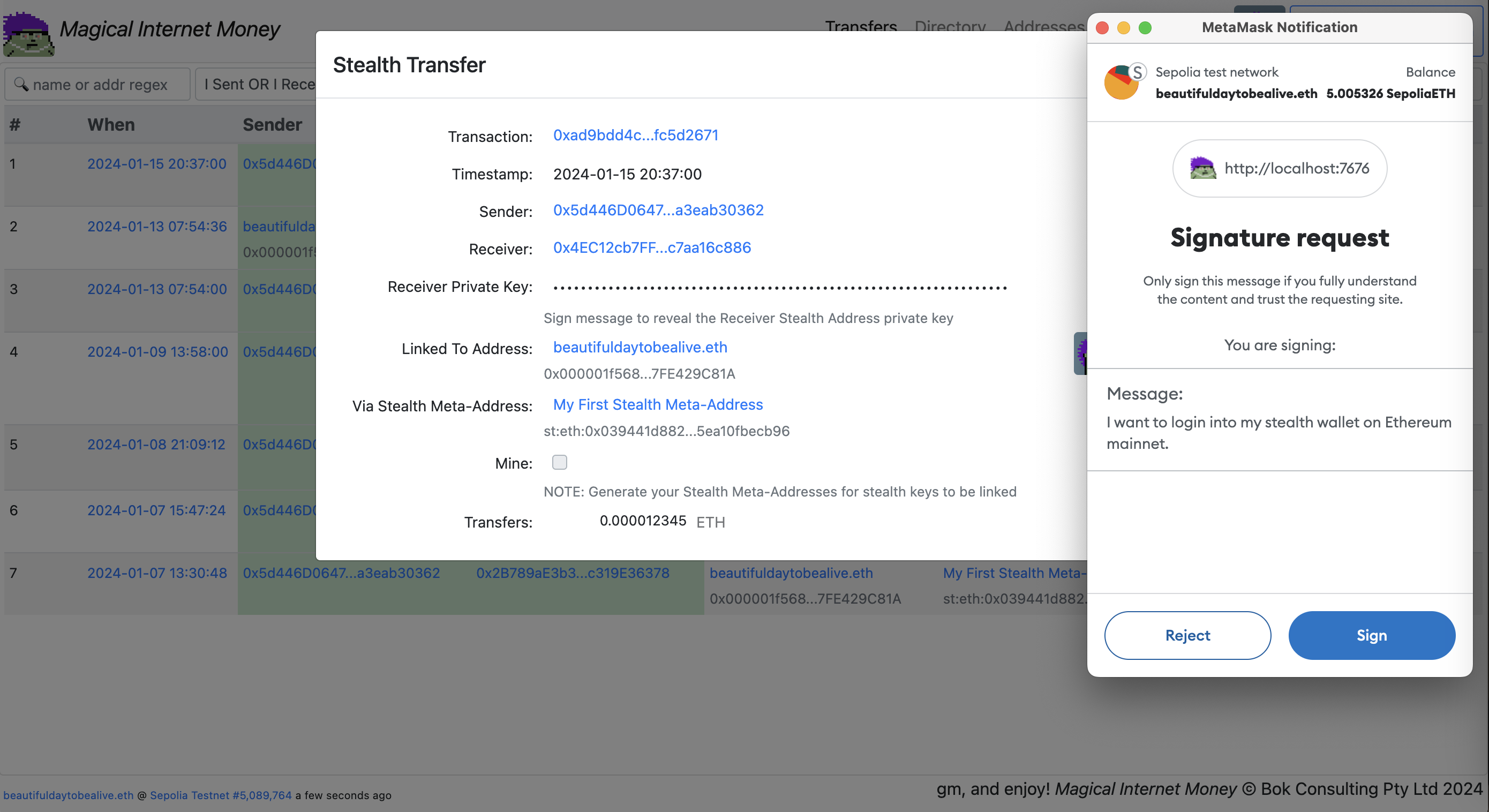Click the receiver private key reveal dots
The height and width of the screenshot is (812, 1489).
tap(781, 286)
